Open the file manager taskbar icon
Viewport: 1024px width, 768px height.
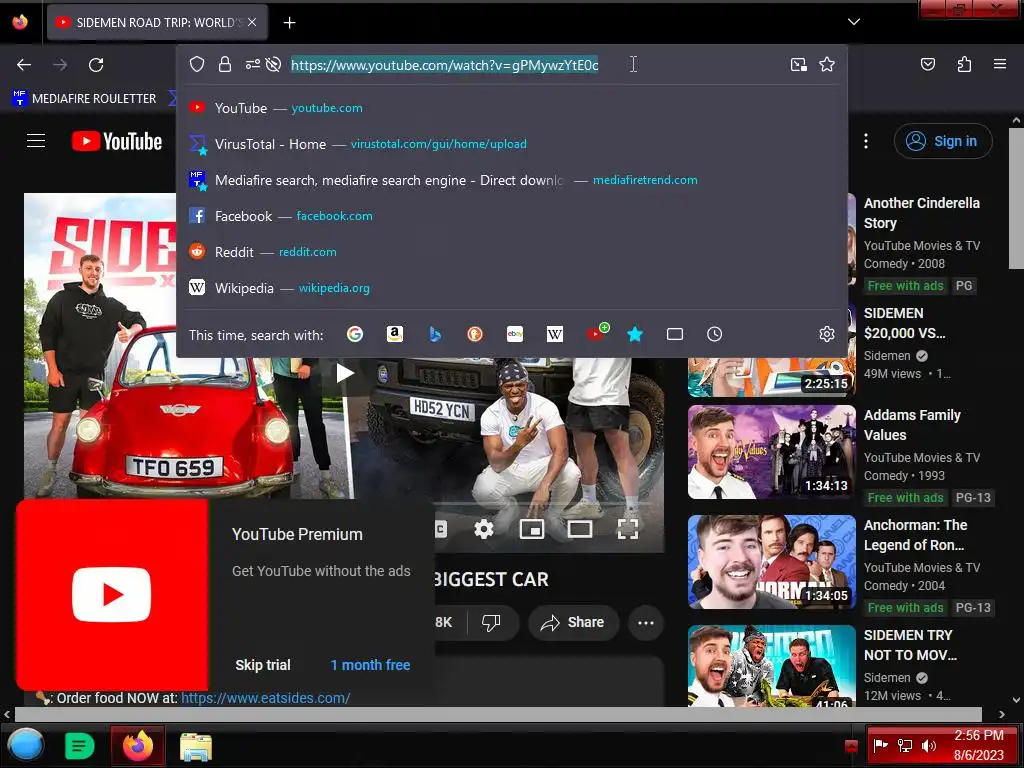click(x=195, y=746)
